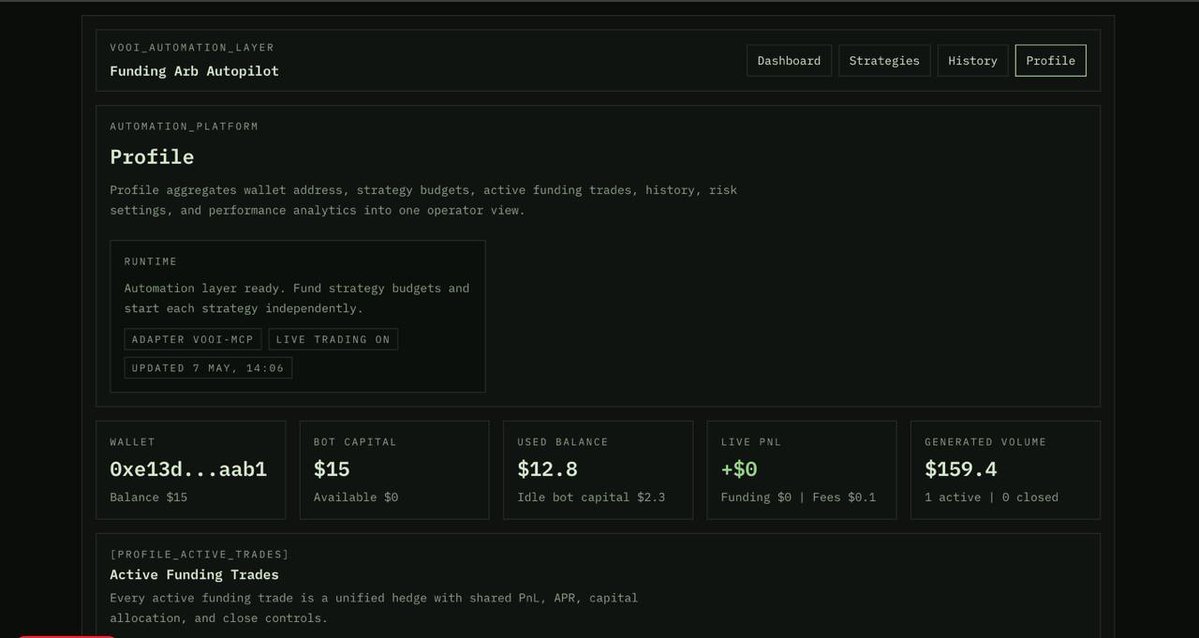
Task: Click the USED BALANCE card label
Action: click(563, 442)
